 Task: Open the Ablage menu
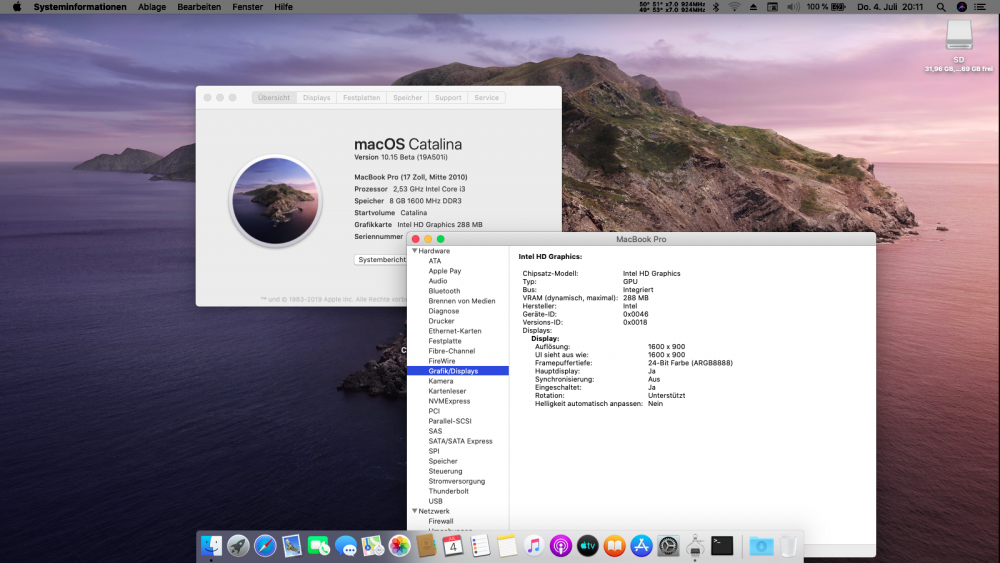tap(152, 7)
